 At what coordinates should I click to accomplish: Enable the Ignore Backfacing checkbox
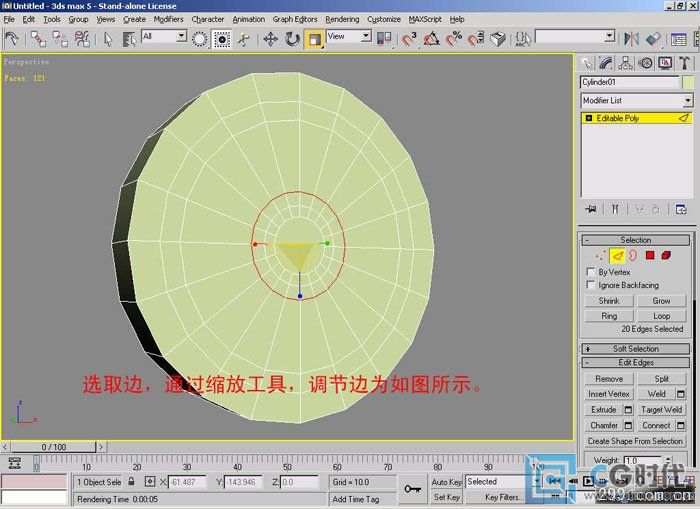pos(591,285)
